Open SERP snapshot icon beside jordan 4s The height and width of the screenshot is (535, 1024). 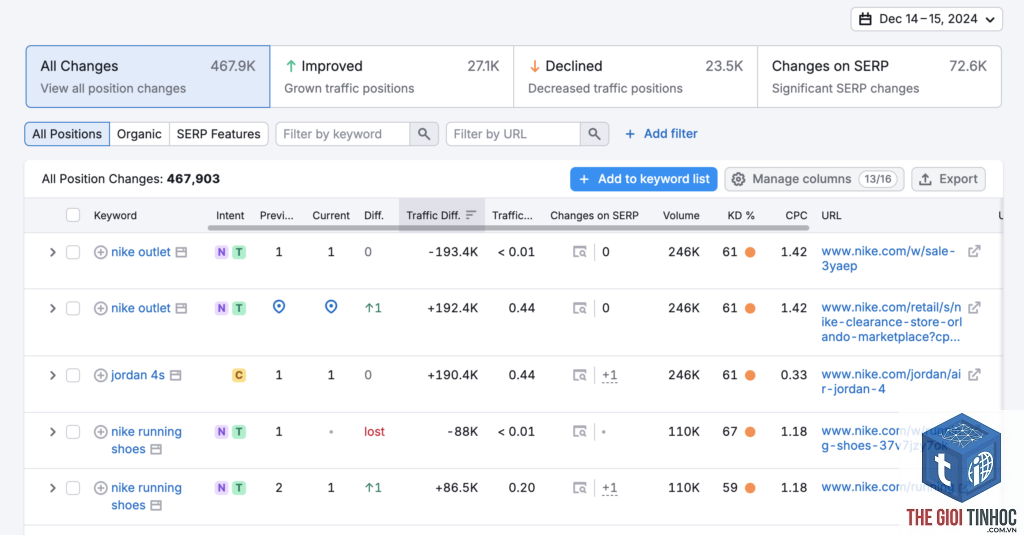[x=176, y=376]
